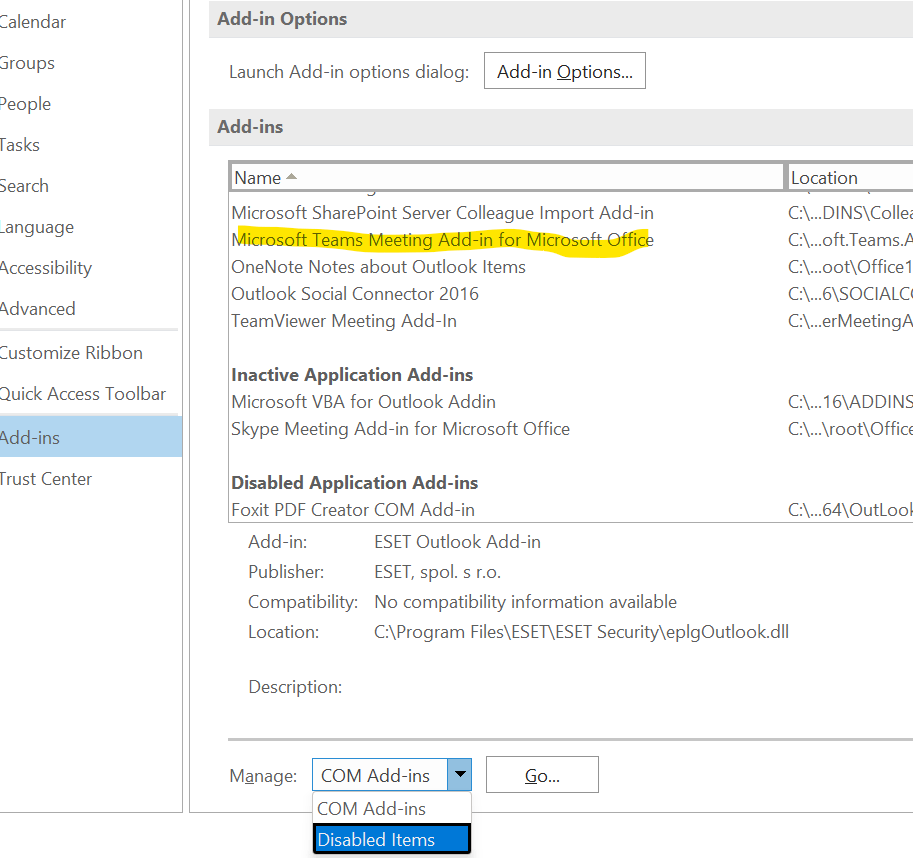This screenshot has height=858, width=913.
Task: Select Foxit PDF Creator COM Add-in
Action: (353, 510)
